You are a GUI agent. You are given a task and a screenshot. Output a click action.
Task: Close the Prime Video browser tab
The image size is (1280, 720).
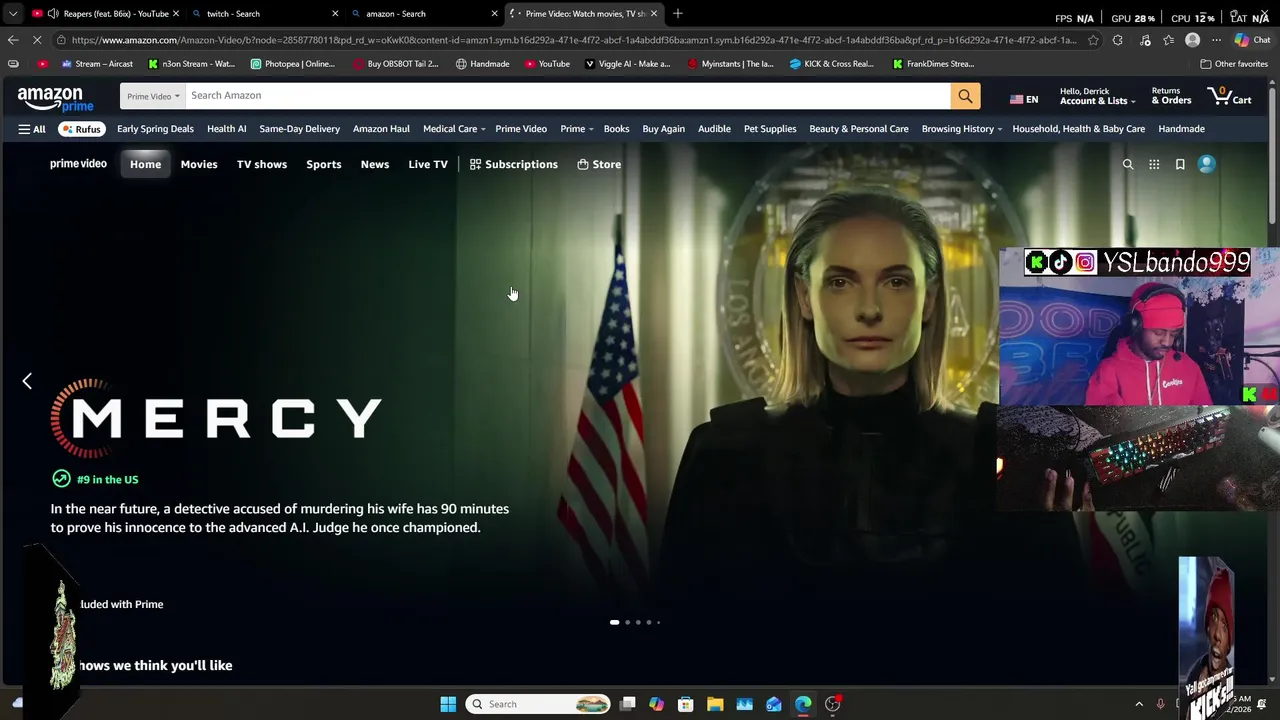pyautogui.click(x=654, y=13)
